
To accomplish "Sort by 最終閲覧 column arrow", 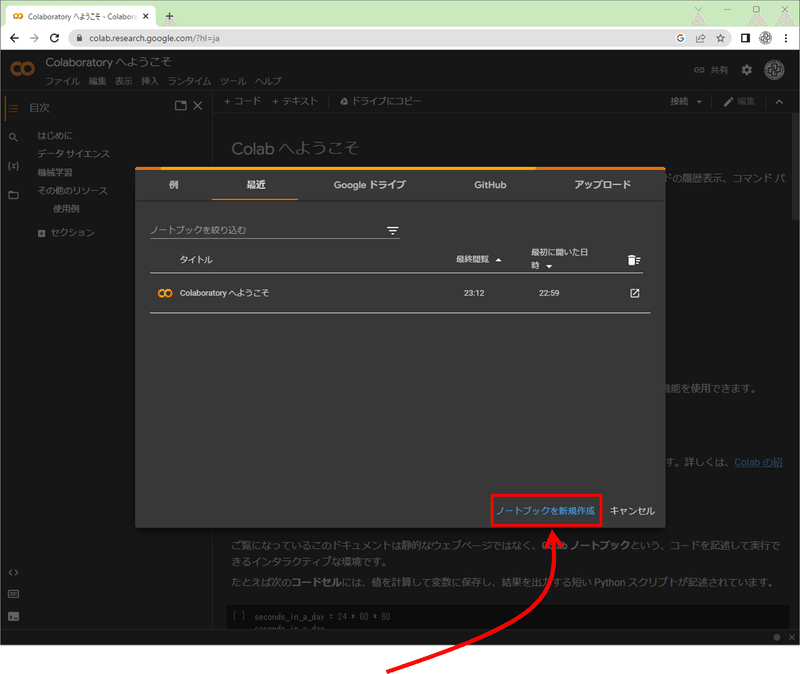I will (498, 260).
